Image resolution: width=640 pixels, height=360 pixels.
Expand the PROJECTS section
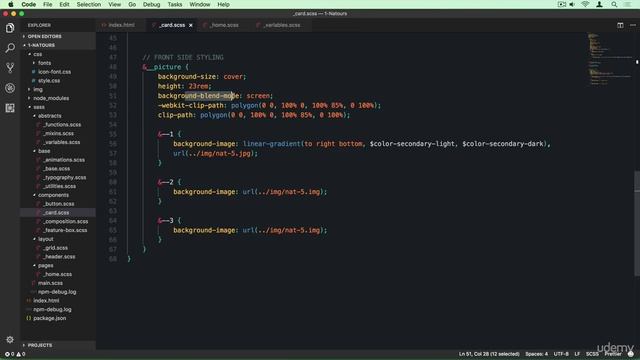(58, 345)
